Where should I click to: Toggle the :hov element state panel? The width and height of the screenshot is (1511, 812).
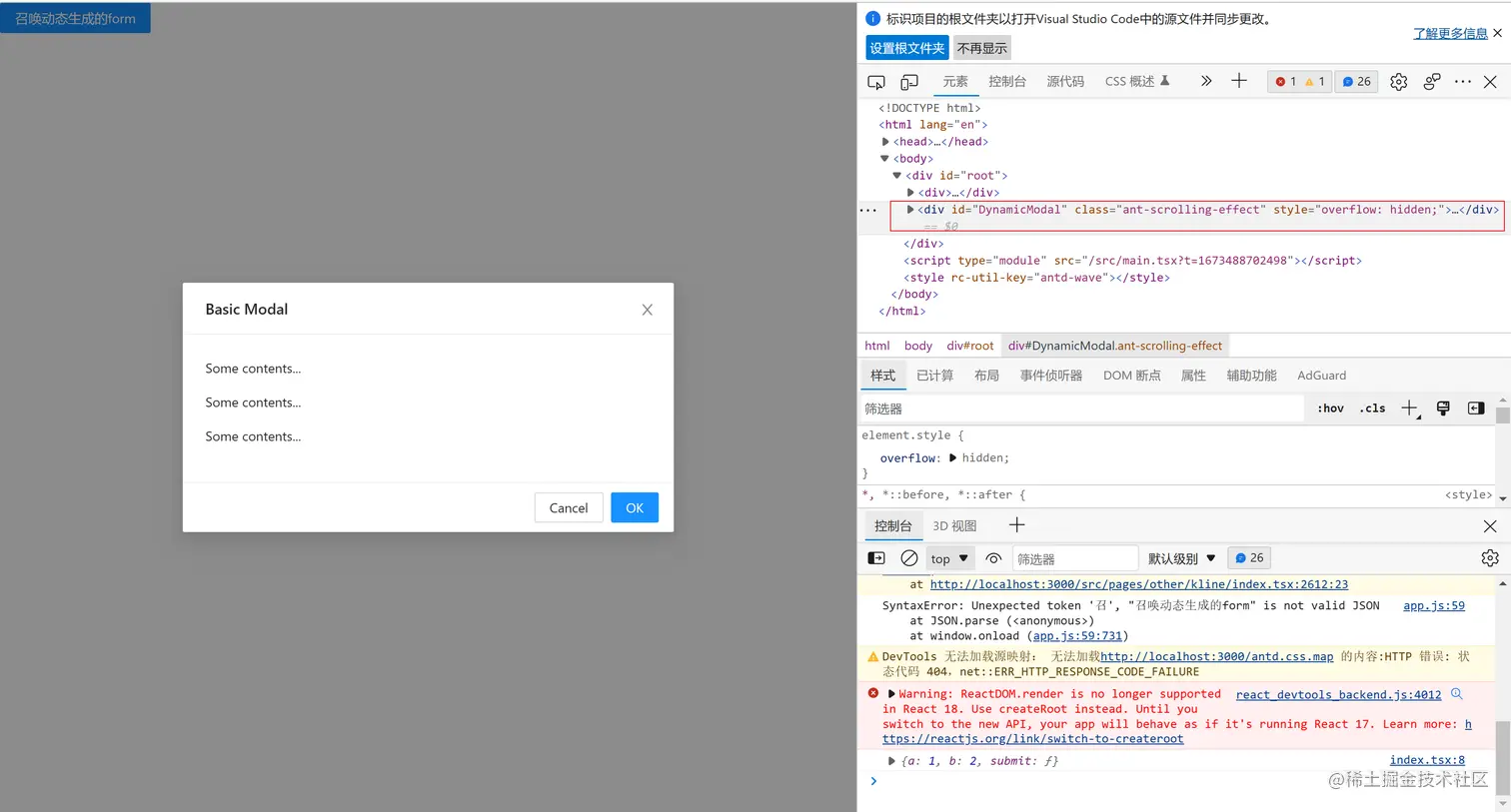click(x=1331, y=408)
